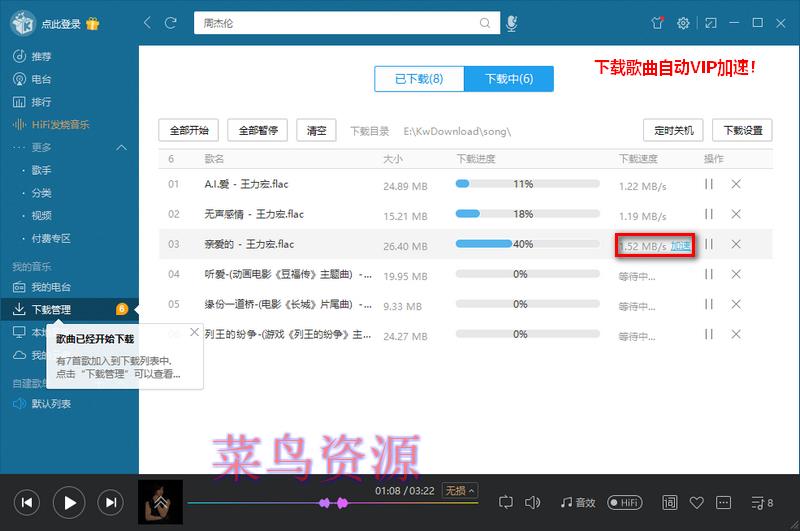Cancel the 列王的纷争 download
800x531 pixels.
736,335
